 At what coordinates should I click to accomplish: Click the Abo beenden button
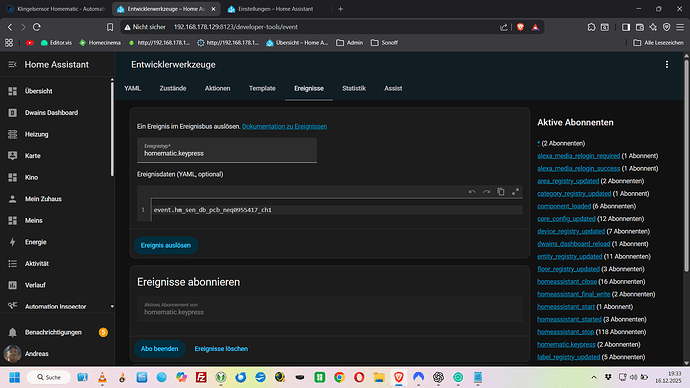click(159, 349)
